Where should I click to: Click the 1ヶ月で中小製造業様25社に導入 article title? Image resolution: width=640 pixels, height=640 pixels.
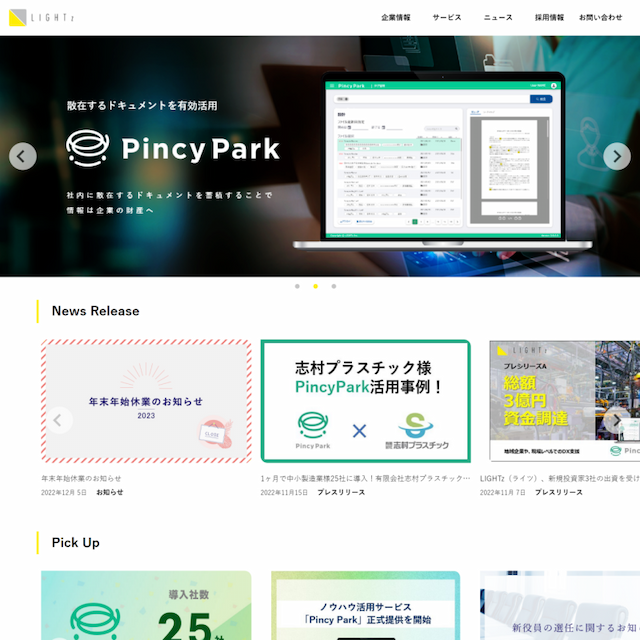365,478
